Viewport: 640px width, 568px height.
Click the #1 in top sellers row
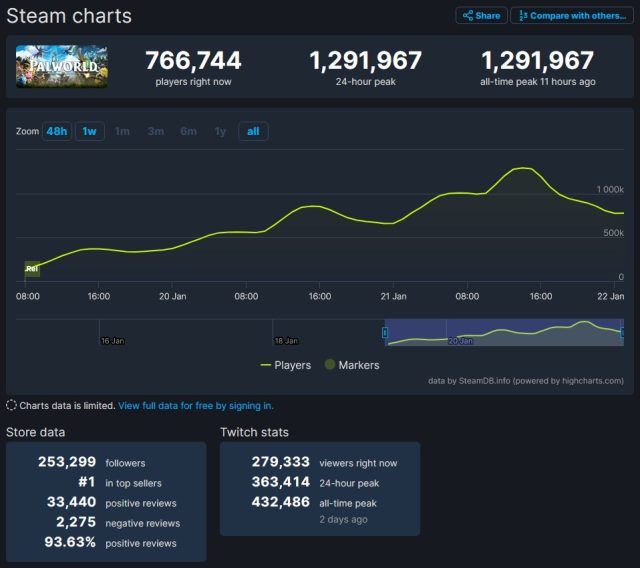coord(120,482)
